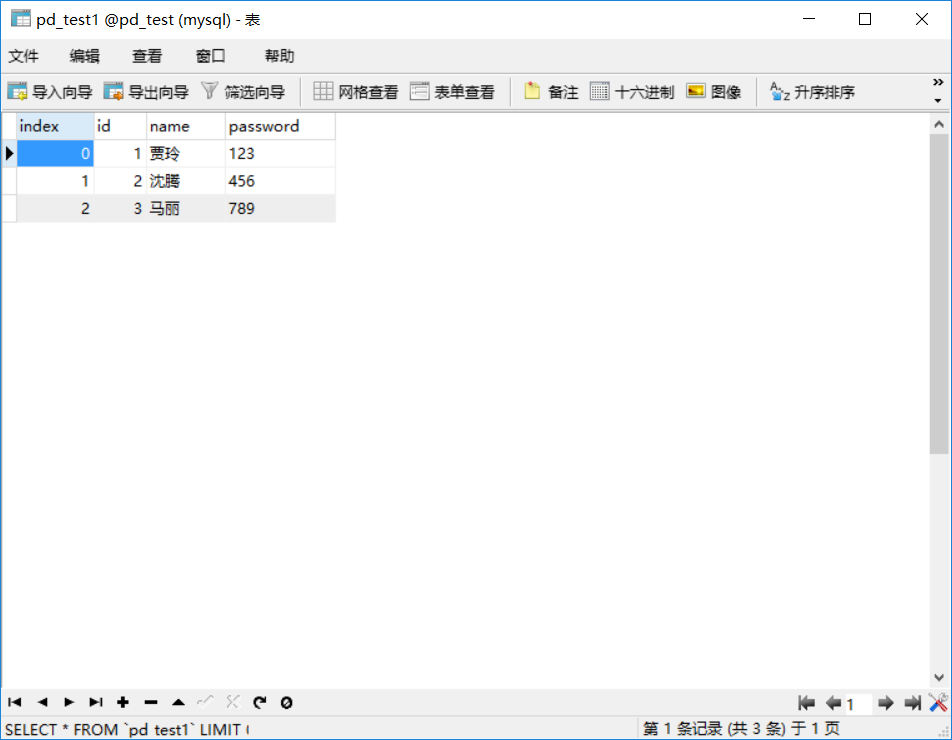Open the 图像 image viewer
The width and height of the screenshot is (952, 740).
point(714,92)
